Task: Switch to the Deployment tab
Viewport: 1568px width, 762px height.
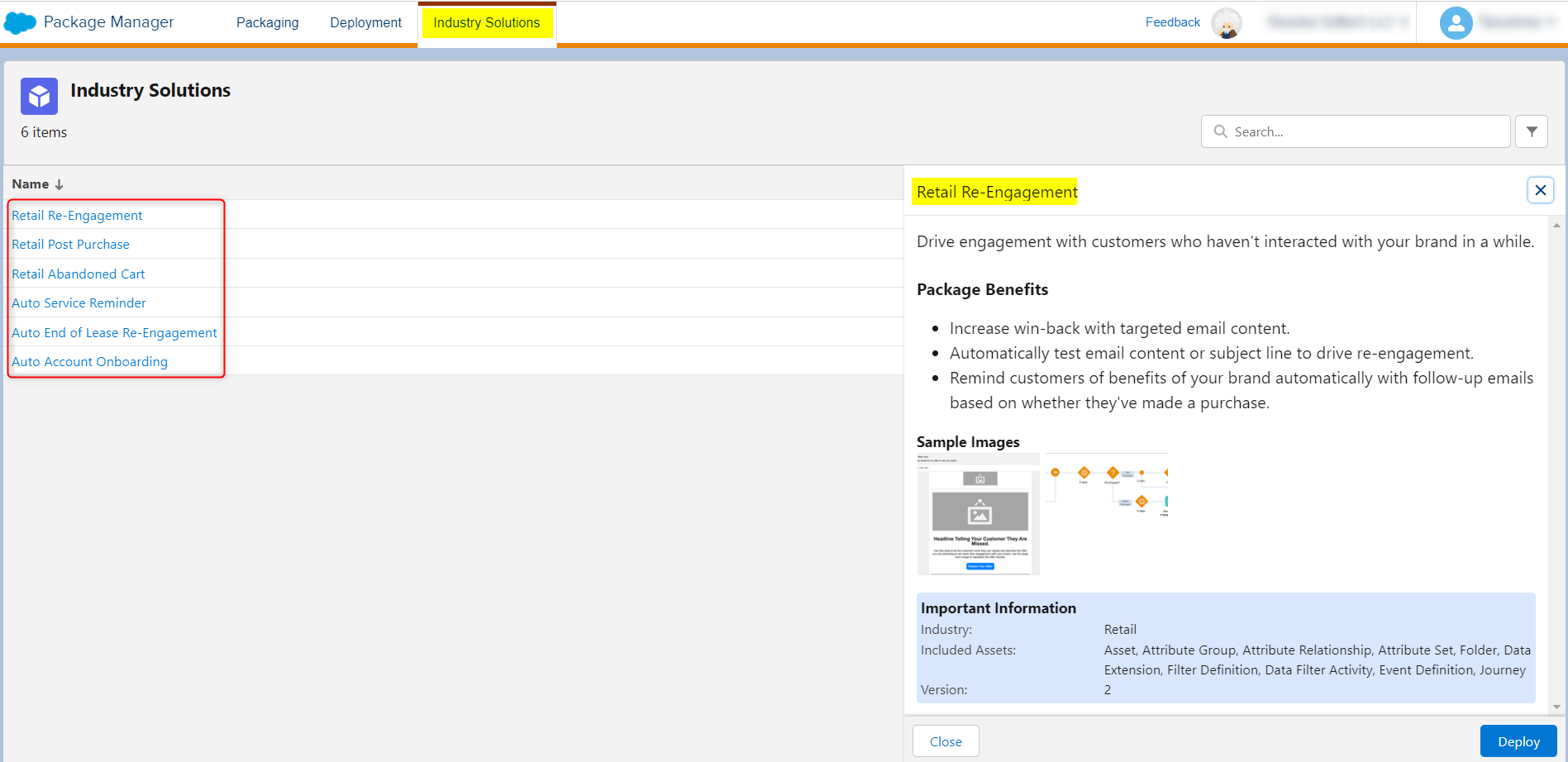Action: pyautogui.click(x=366, y=23)
